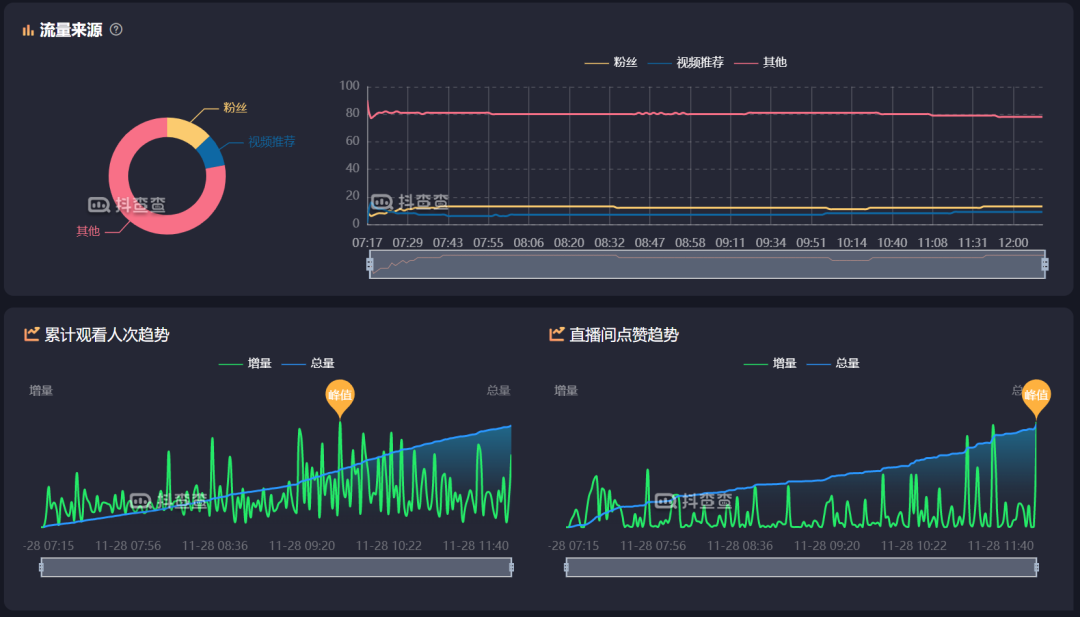
Task: Click the 峰值 pin on viewer trend chart
Action: 340,396
